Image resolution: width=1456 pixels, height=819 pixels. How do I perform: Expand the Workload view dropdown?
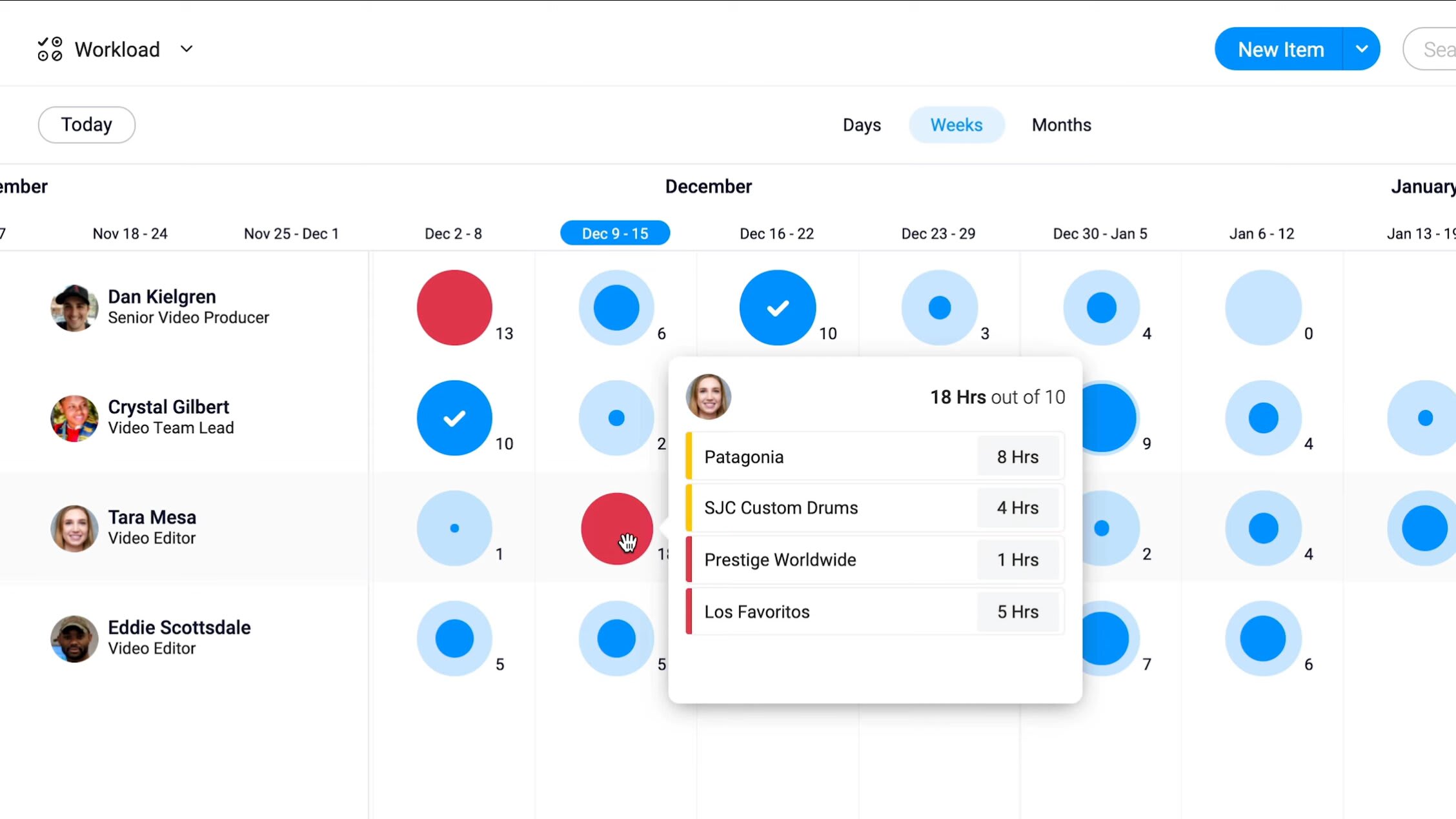click(186, 49)
